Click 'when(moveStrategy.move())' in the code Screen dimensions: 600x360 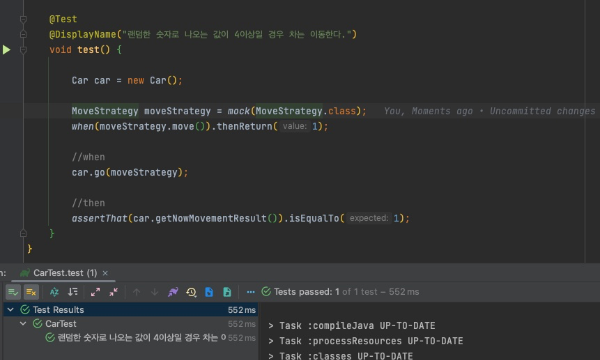point(141,126)
